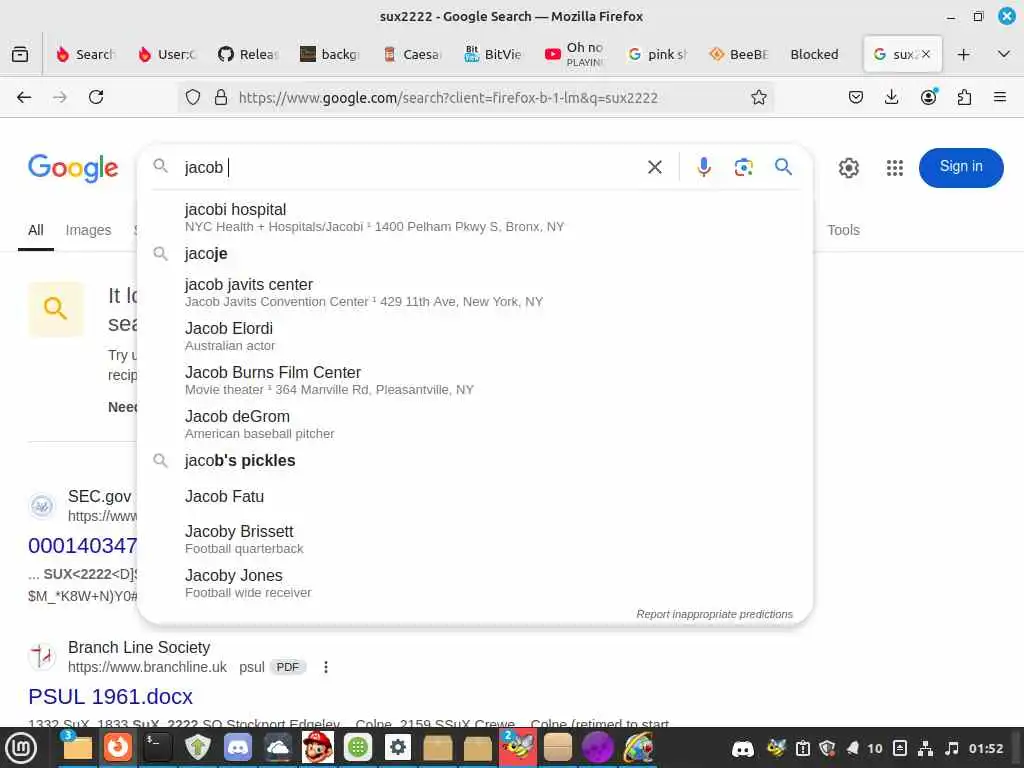The image size is (1024, 768).
Task: Go forward to the next page
Action: click(x=60, y=97)
